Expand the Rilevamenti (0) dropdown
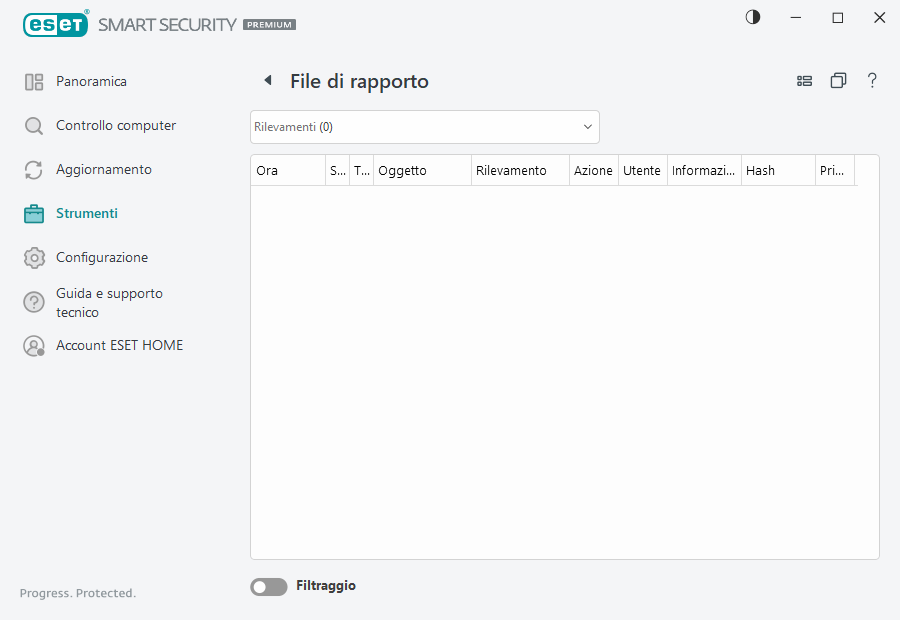The image size is (900, 620). click(425, 127)
